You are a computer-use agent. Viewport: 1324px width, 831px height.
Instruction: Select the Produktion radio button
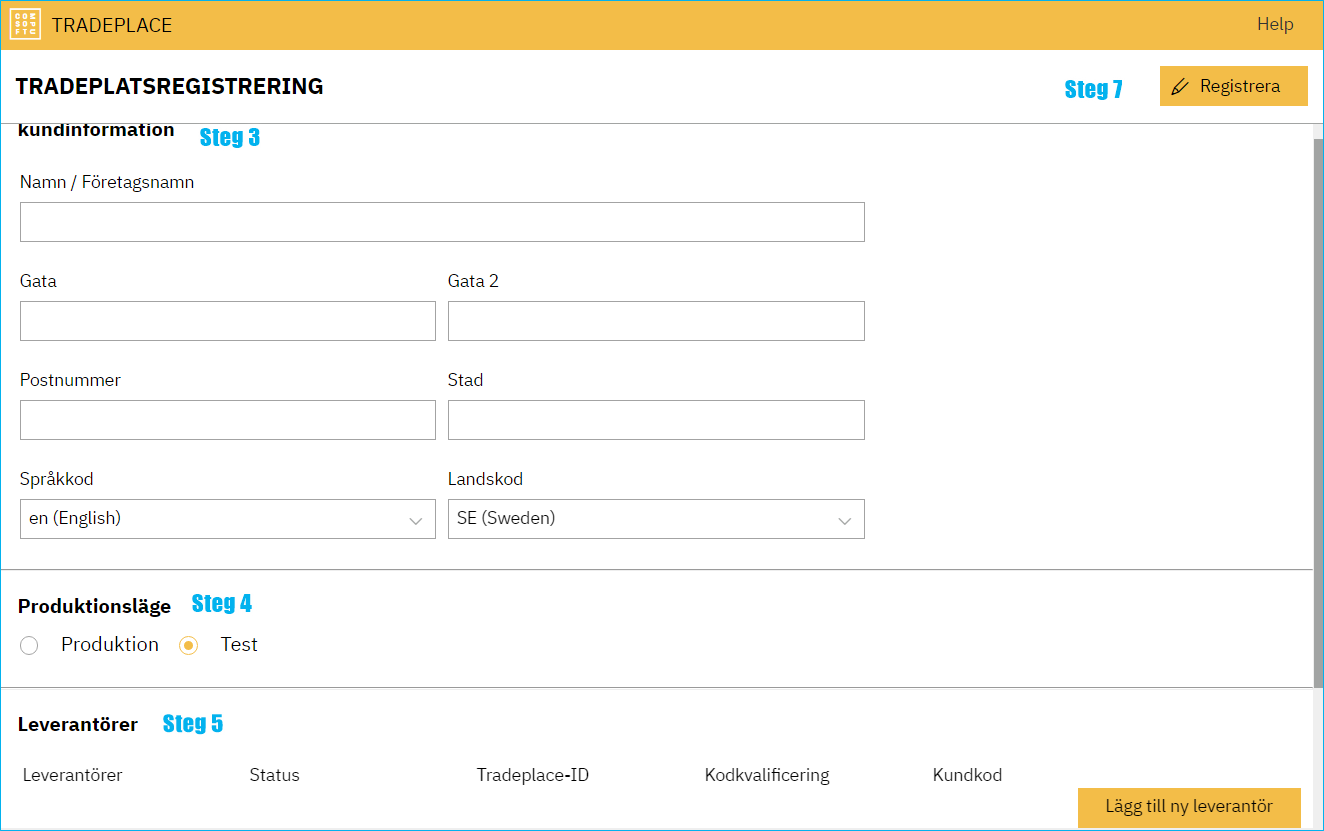[x=29, y=646]
